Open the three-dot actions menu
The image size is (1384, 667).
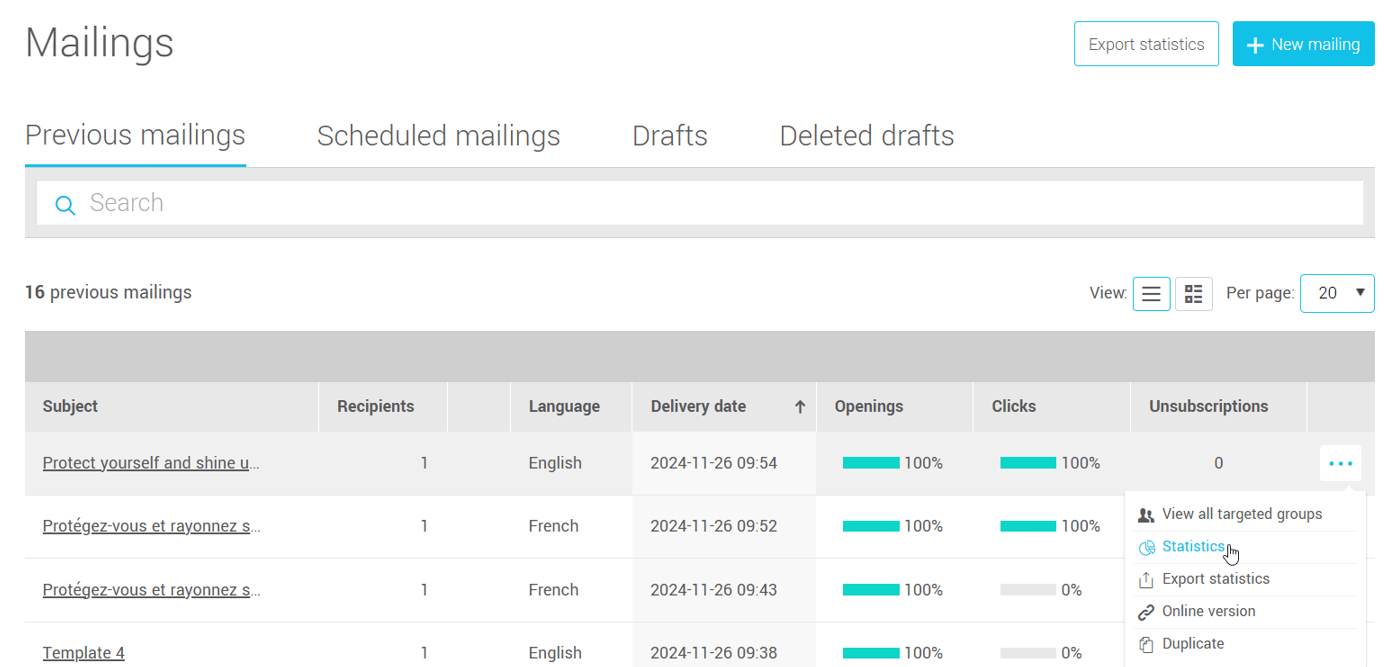(1340, 463)
